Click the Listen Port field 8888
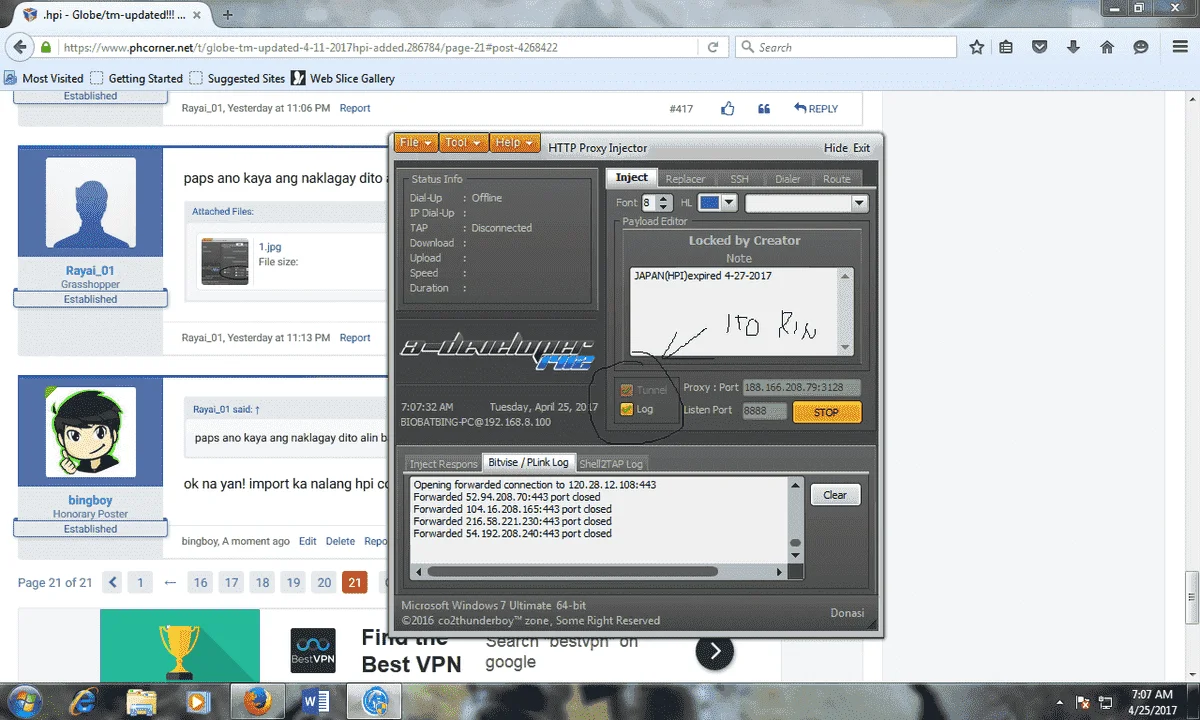The width and height of the screenshot is (1200, 720). point(764,410)
